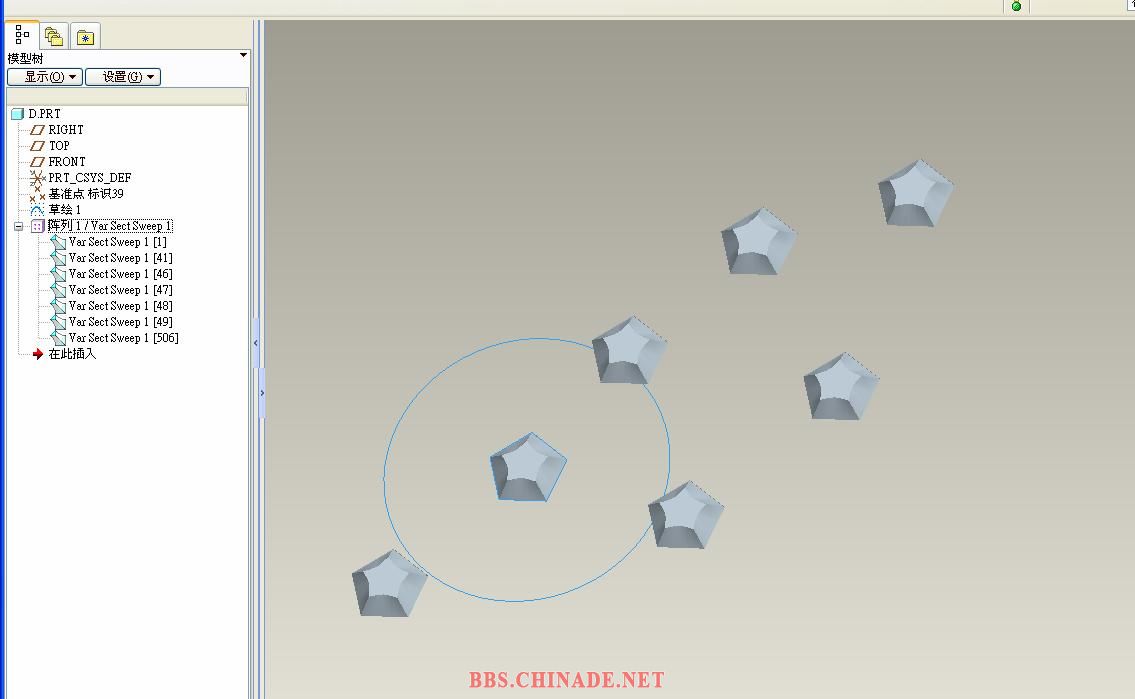
Task: Switch to the Model Tree tab icon
Action: (22, 35)
